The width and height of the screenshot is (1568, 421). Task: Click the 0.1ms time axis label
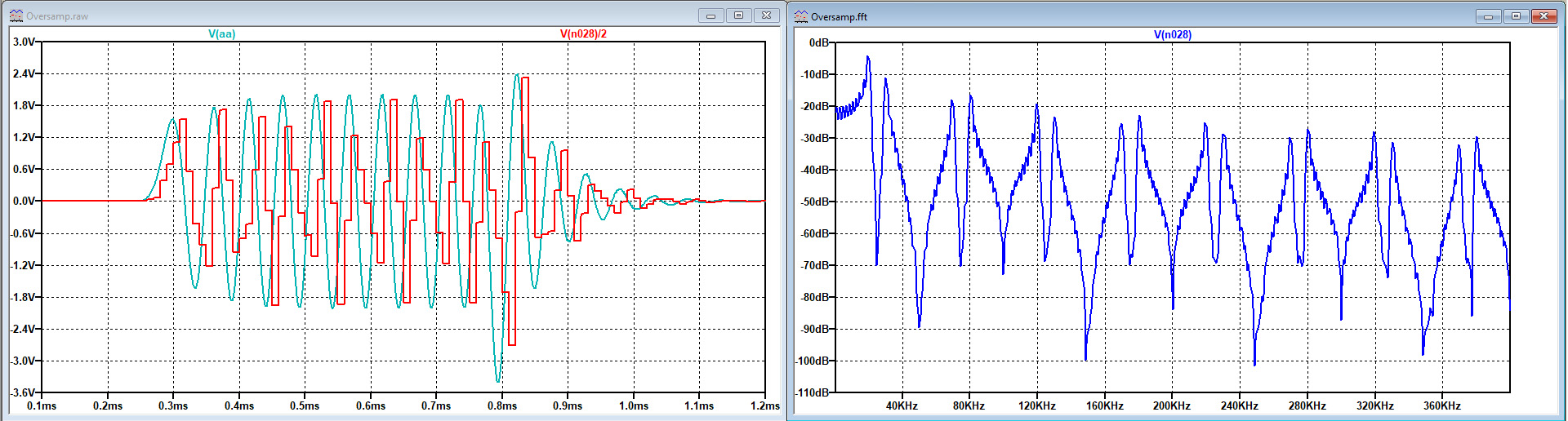(42, 405)
